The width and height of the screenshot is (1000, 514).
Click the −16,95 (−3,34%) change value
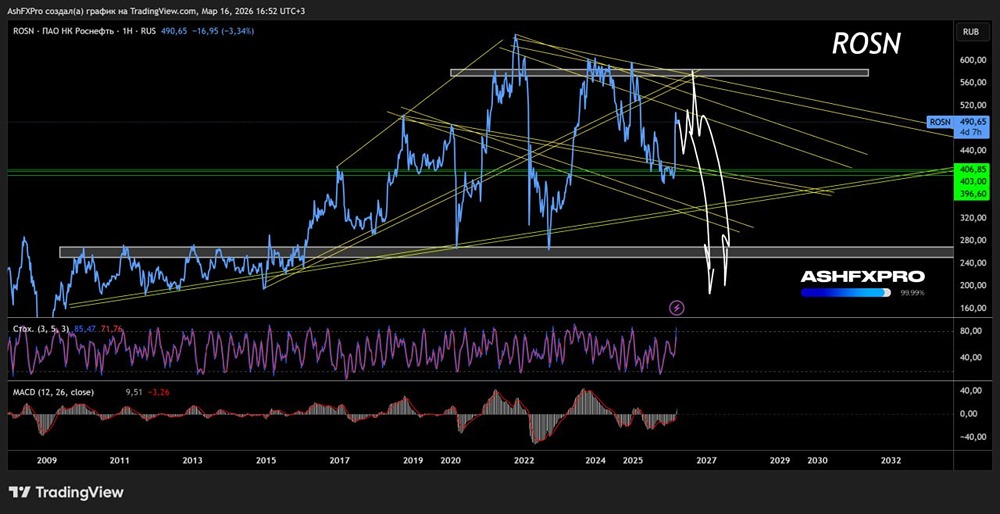[222, 31]
